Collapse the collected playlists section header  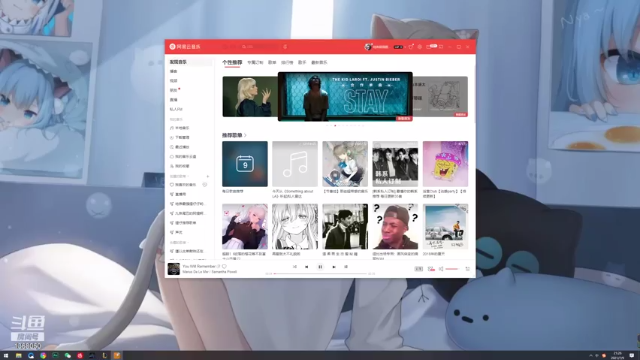click(x=180, y=242)
